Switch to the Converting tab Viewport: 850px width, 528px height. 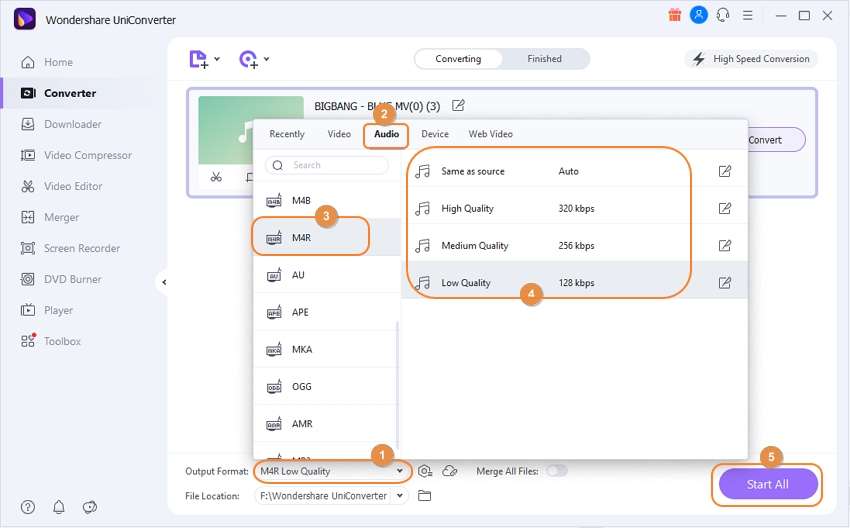click(458, 59)
